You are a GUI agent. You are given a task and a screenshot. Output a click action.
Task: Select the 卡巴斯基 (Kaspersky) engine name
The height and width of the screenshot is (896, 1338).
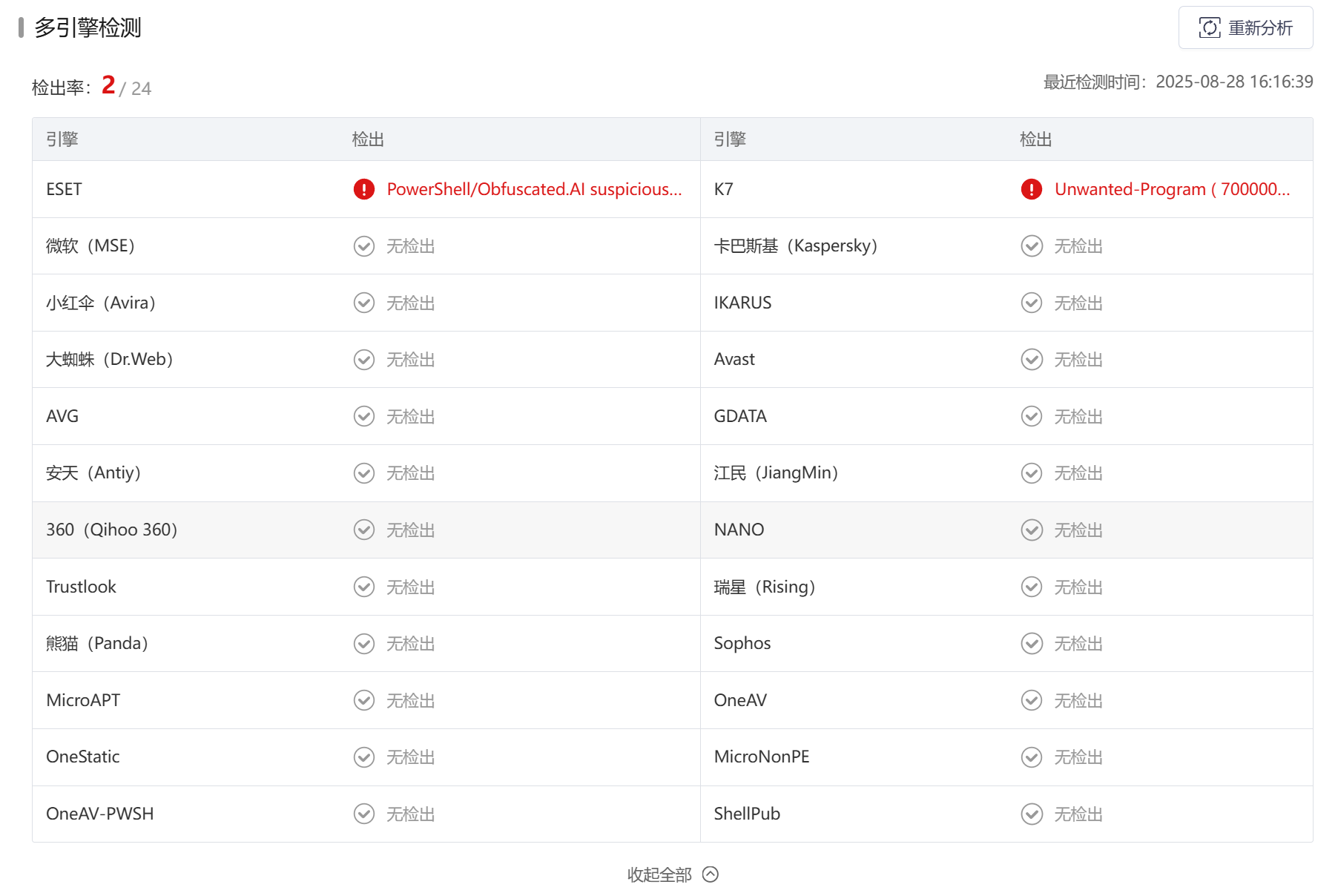(x=796, y=246)
